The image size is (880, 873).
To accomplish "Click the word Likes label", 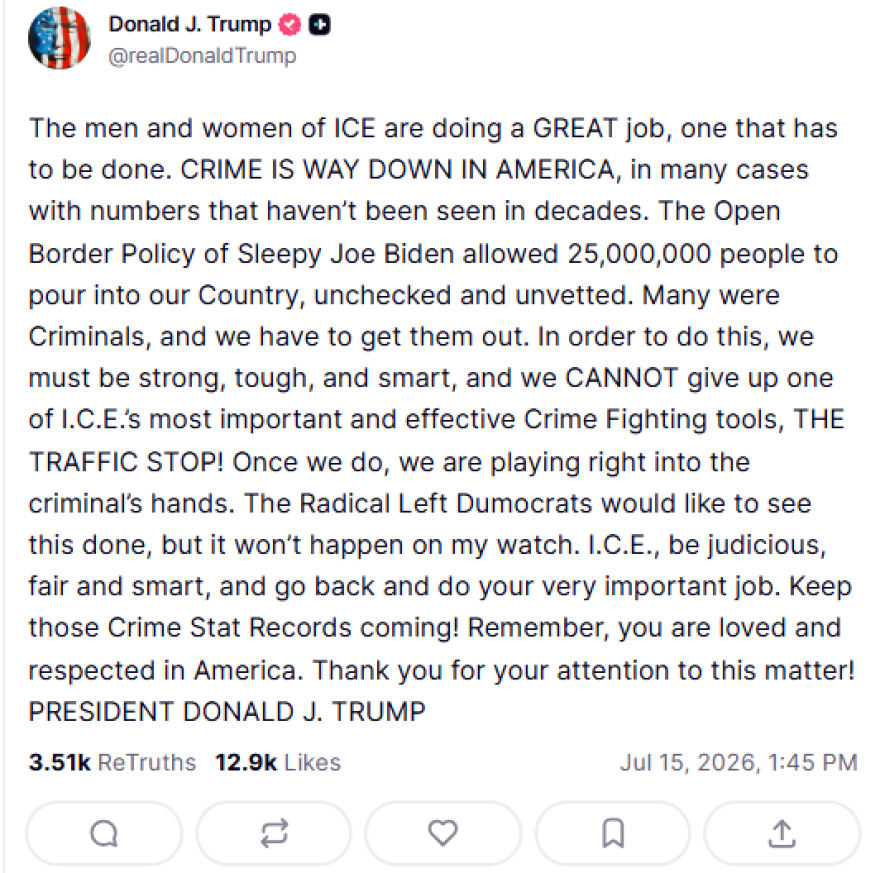I will tap(313, 762).
